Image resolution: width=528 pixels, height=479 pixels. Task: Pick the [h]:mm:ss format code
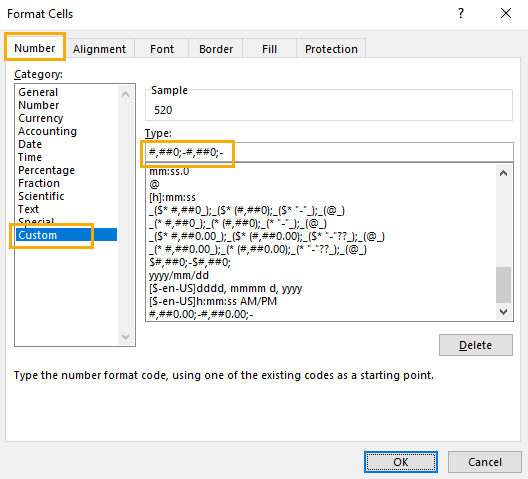[172, 197]
